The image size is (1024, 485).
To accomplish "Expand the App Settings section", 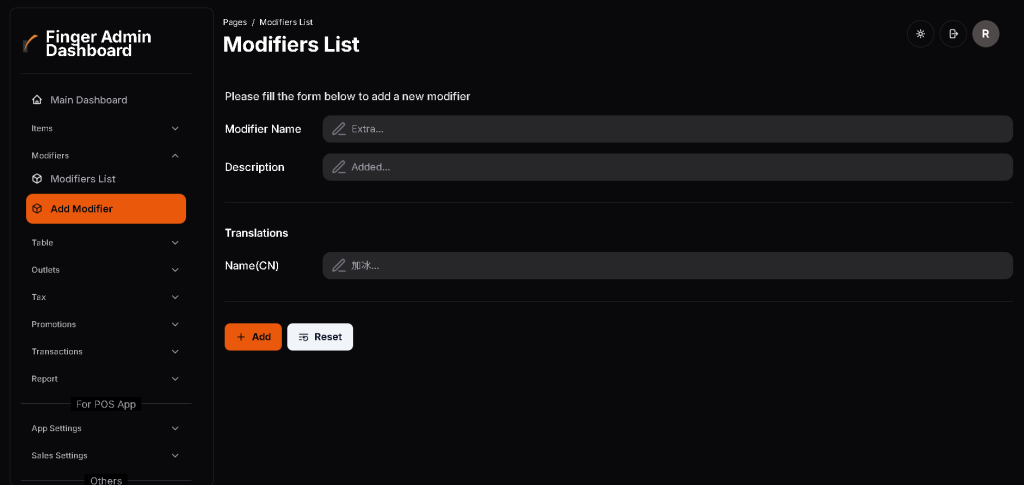I will tap(57, 428).
